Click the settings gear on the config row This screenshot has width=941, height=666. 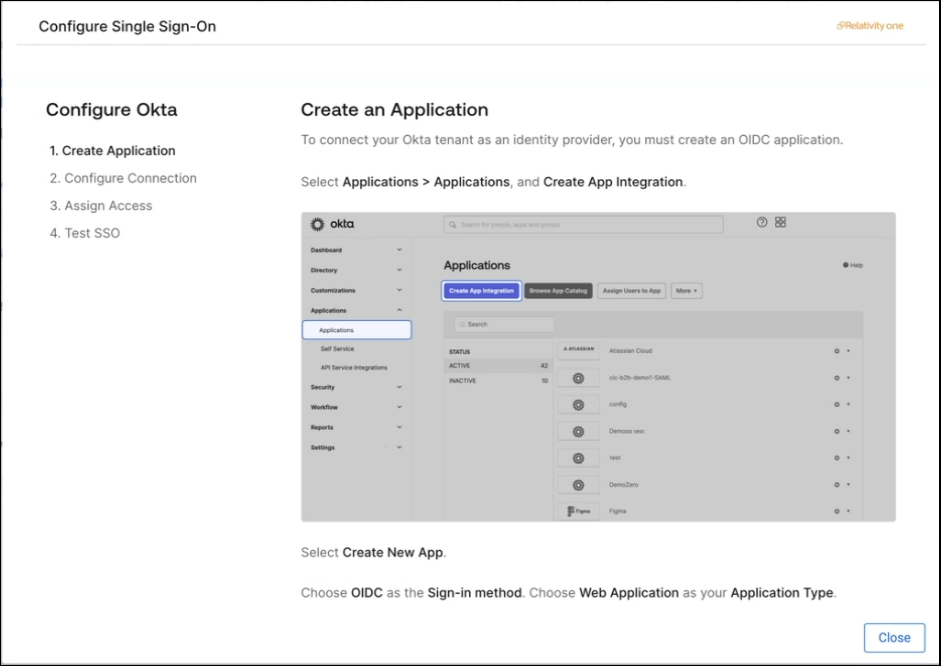point(837,404)
